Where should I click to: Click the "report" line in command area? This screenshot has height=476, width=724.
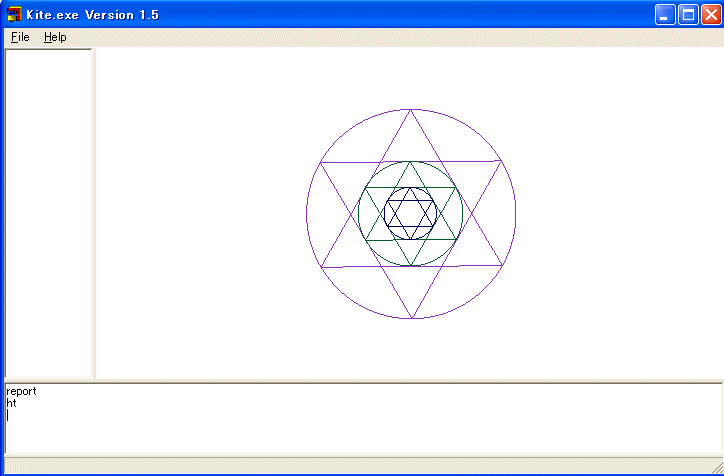coord(21,392)
